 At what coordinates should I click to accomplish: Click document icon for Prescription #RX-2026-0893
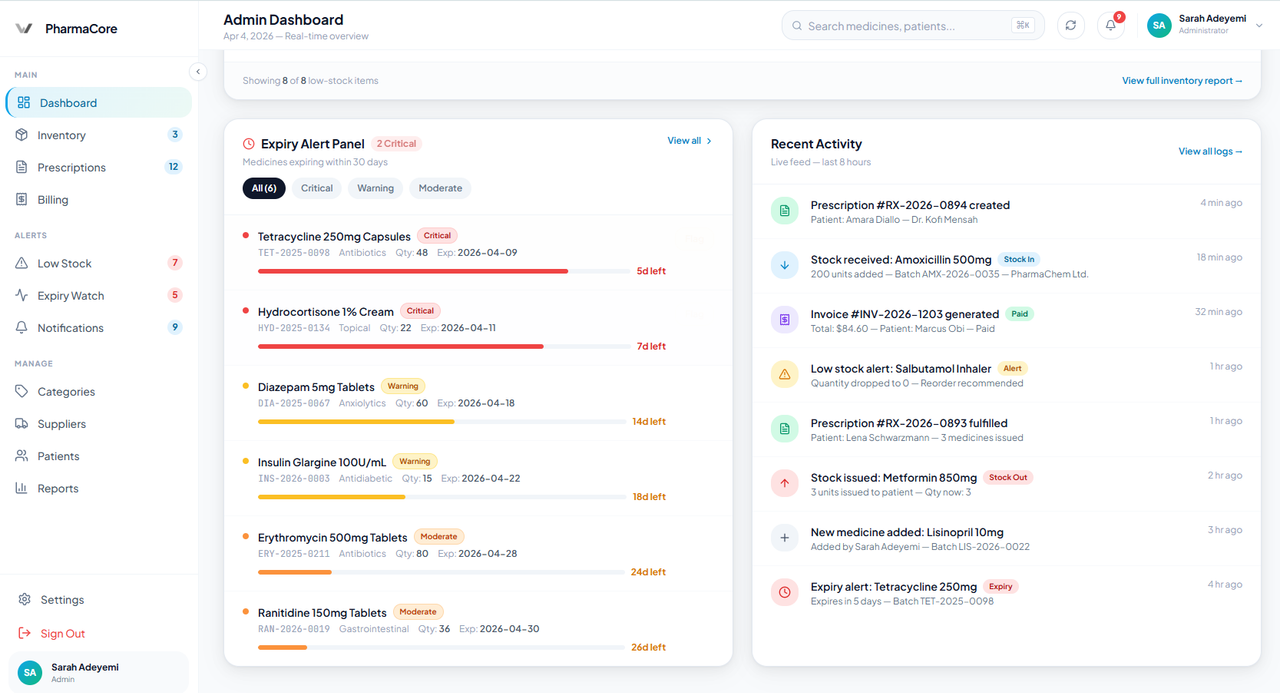click(784, 429)
